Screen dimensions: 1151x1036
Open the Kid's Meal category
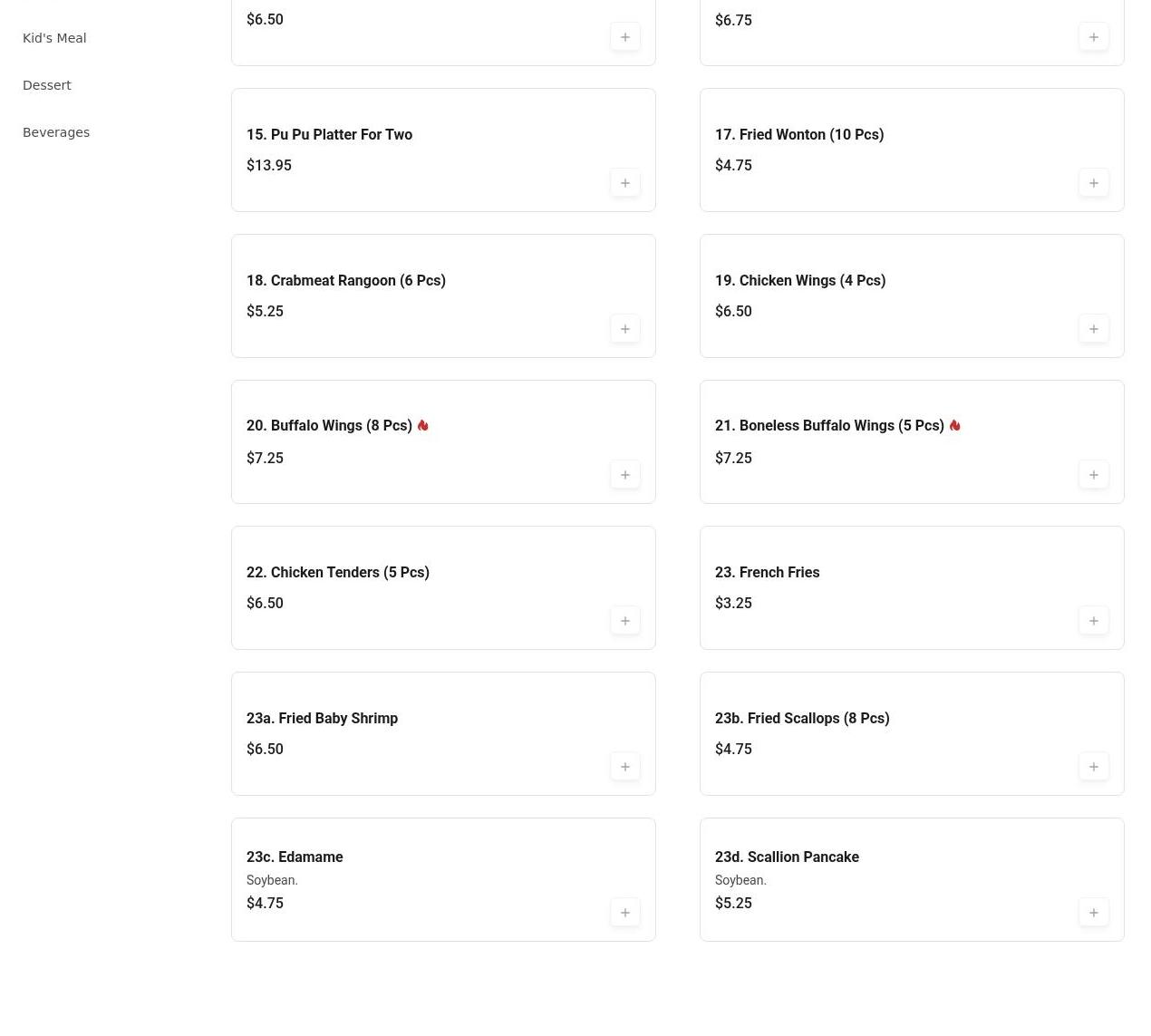point(54,38)
